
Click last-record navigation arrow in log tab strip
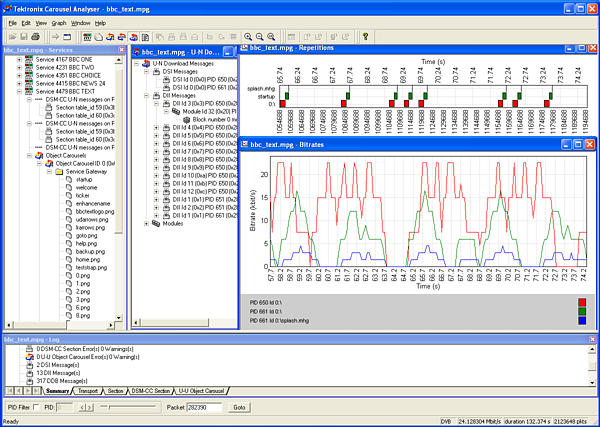click(36, 391)
